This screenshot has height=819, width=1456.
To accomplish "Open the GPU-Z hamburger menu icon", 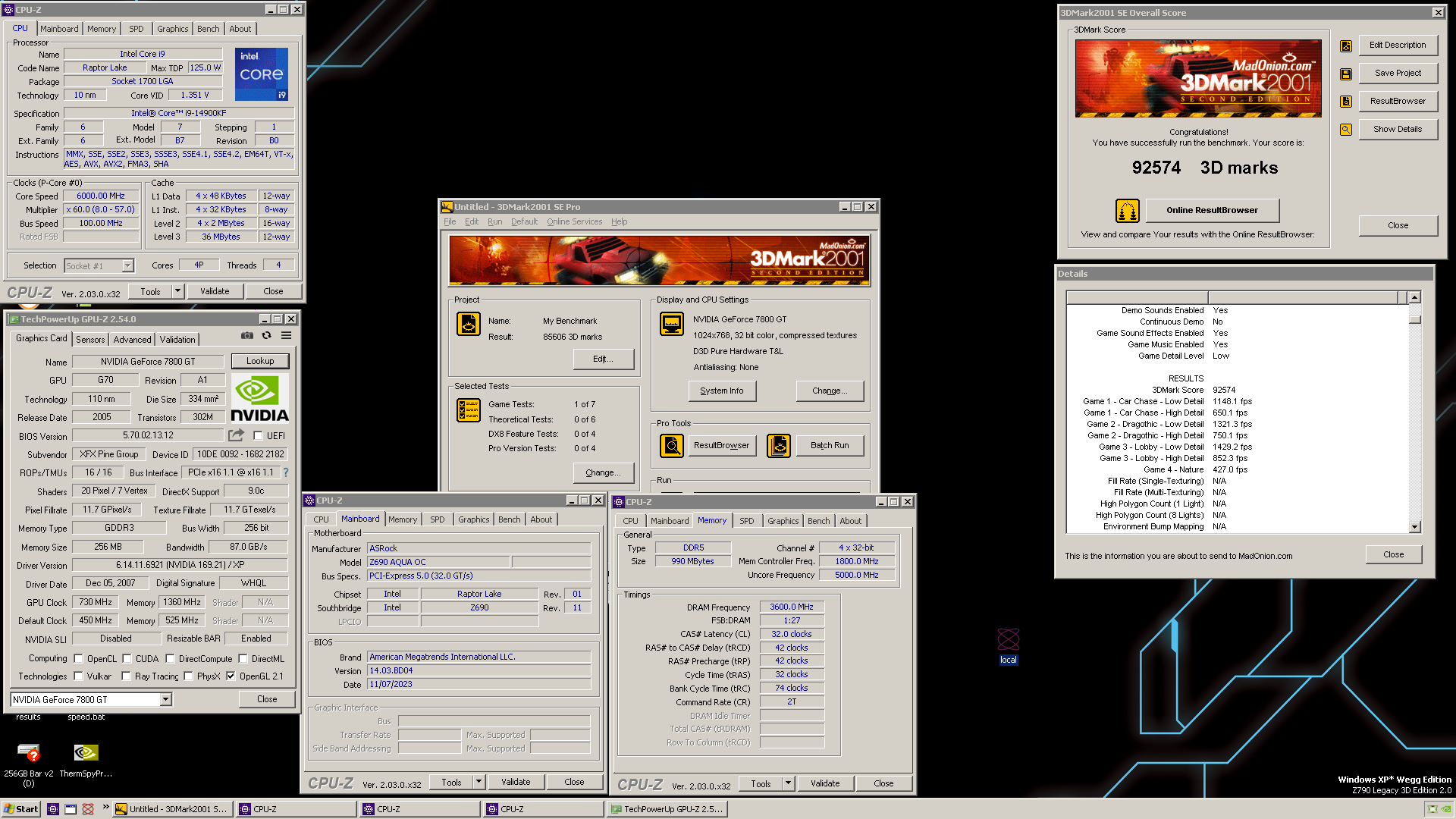I will click(x=286, y=335).
